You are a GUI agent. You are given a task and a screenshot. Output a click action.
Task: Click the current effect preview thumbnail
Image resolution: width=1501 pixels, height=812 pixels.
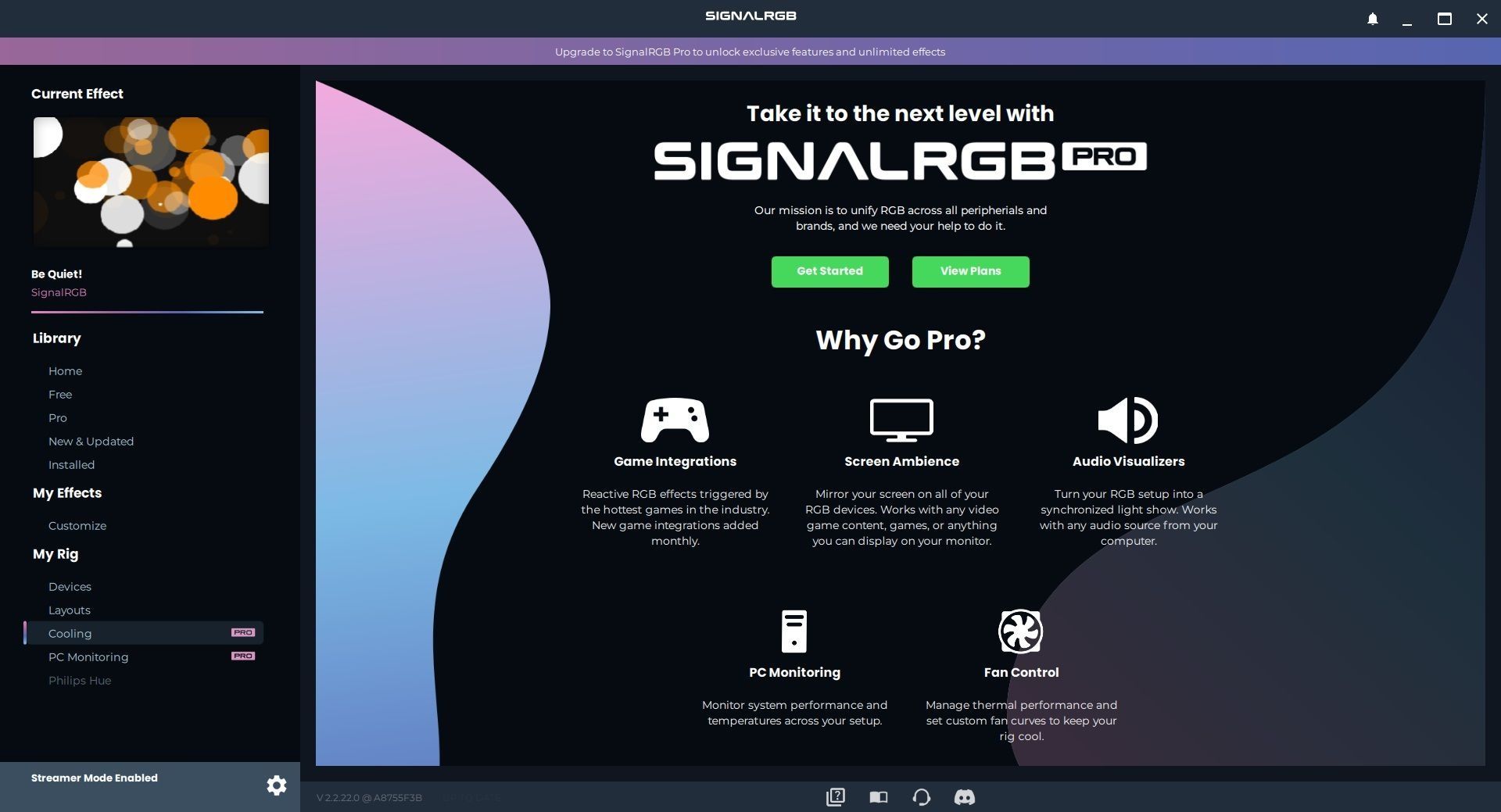(151, 182)
